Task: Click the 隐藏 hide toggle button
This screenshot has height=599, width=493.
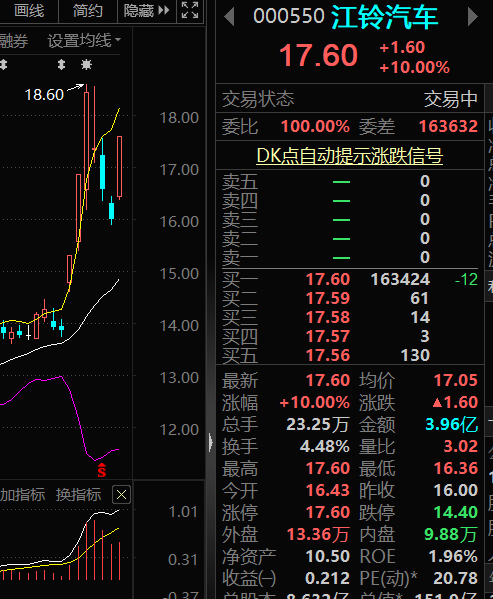Action: pyautogui.click(x=146, y=11)
